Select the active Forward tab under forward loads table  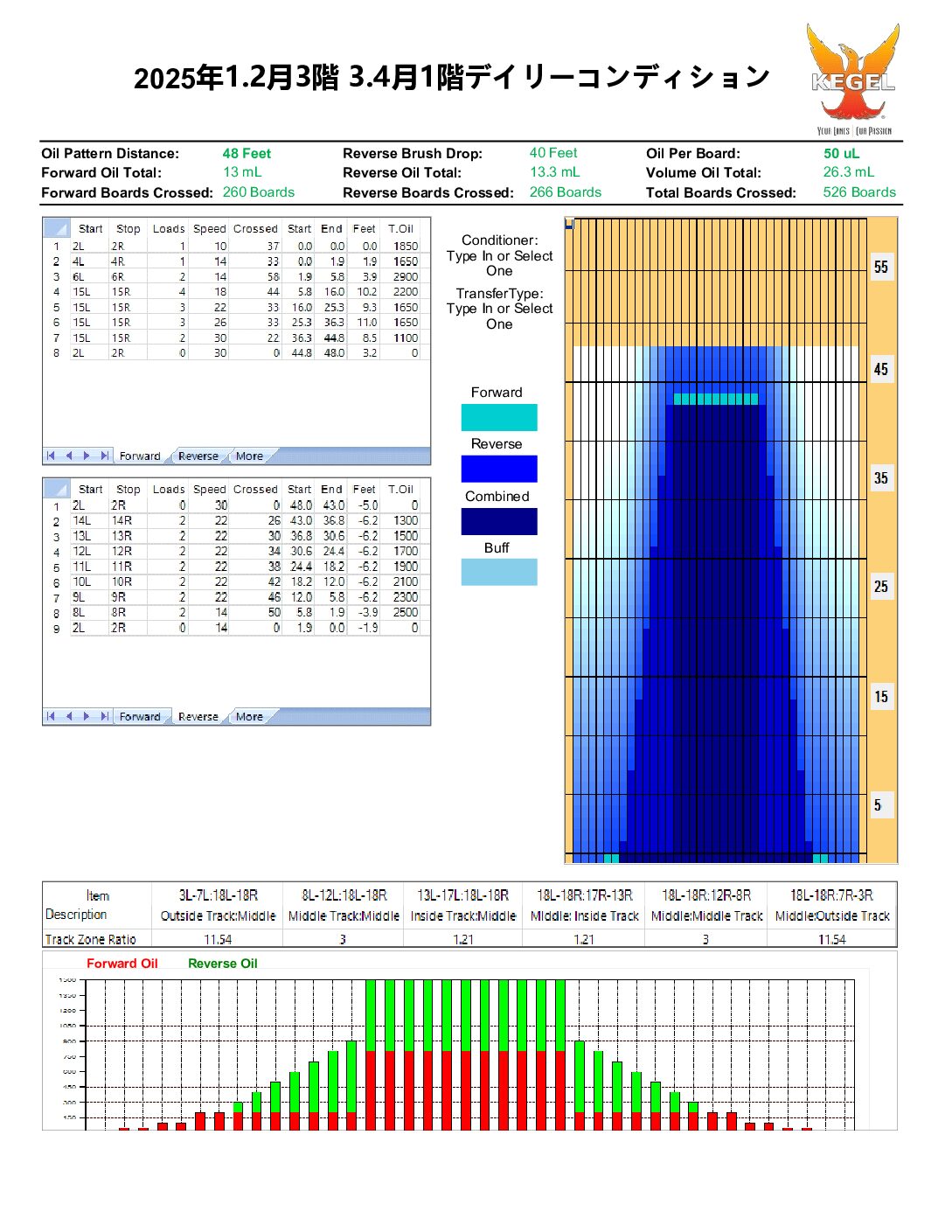pos(140,456)
